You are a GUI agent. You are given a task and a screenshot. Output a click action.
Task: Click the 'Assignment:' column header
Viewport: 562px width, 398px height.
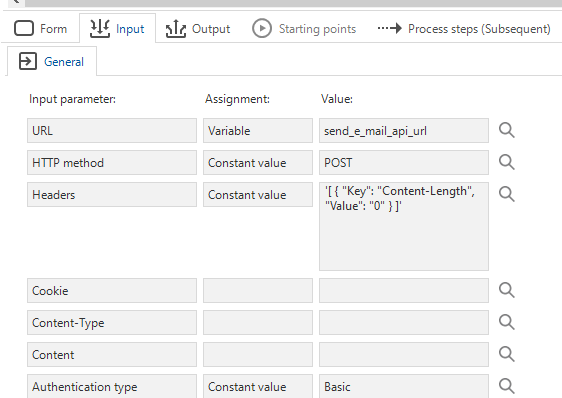237,99
